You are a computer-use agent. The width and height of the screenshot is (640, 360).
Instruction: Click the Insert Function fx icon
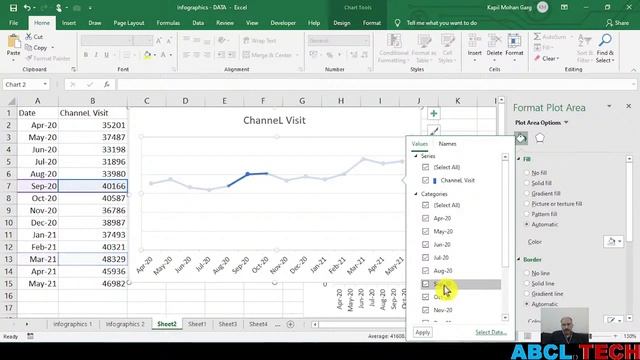coord(107,84)
